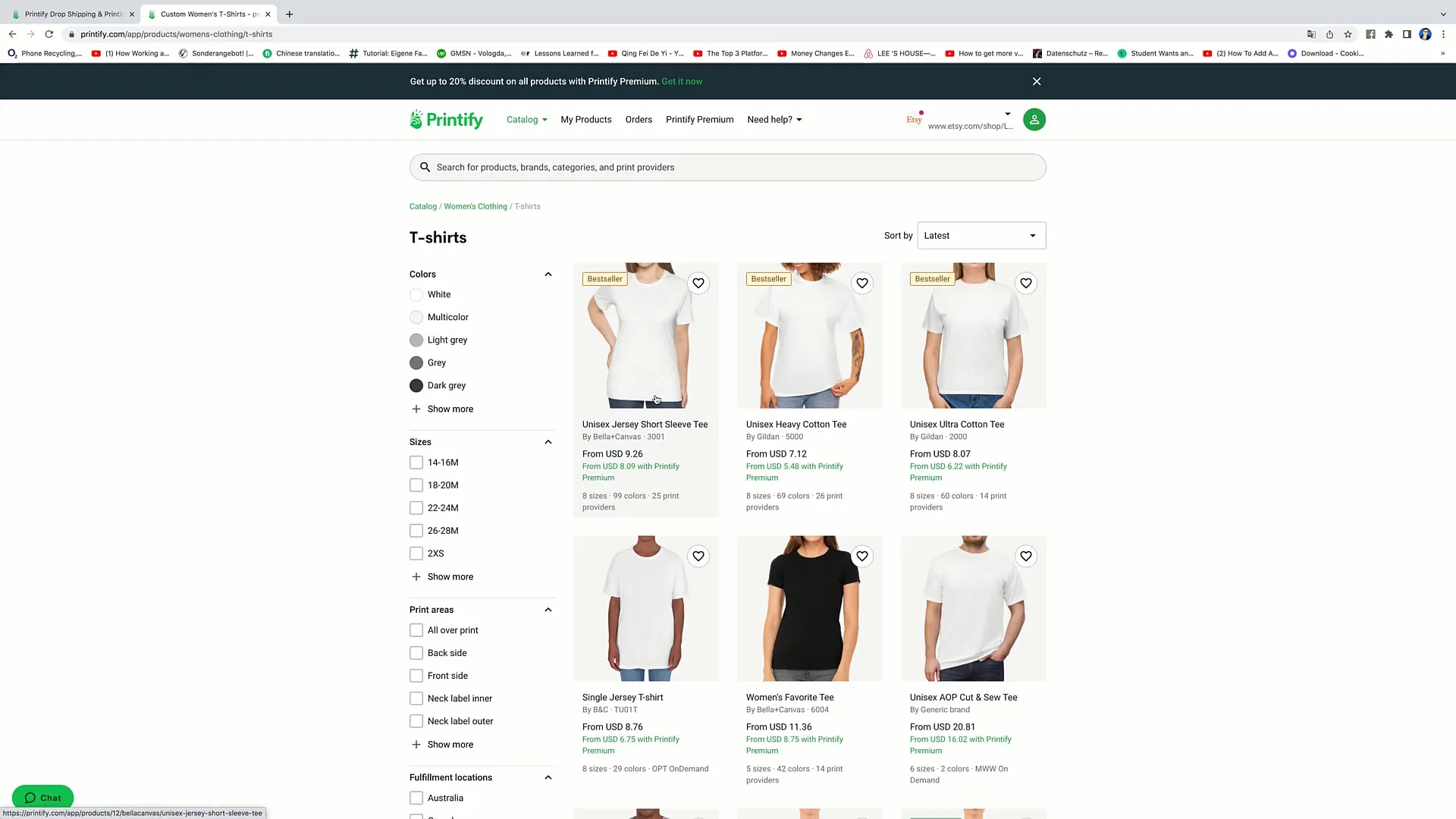This screenshot has width=1456, height=819.
Task: Enable the White color filter checkbox
Action: pos(415,294)
